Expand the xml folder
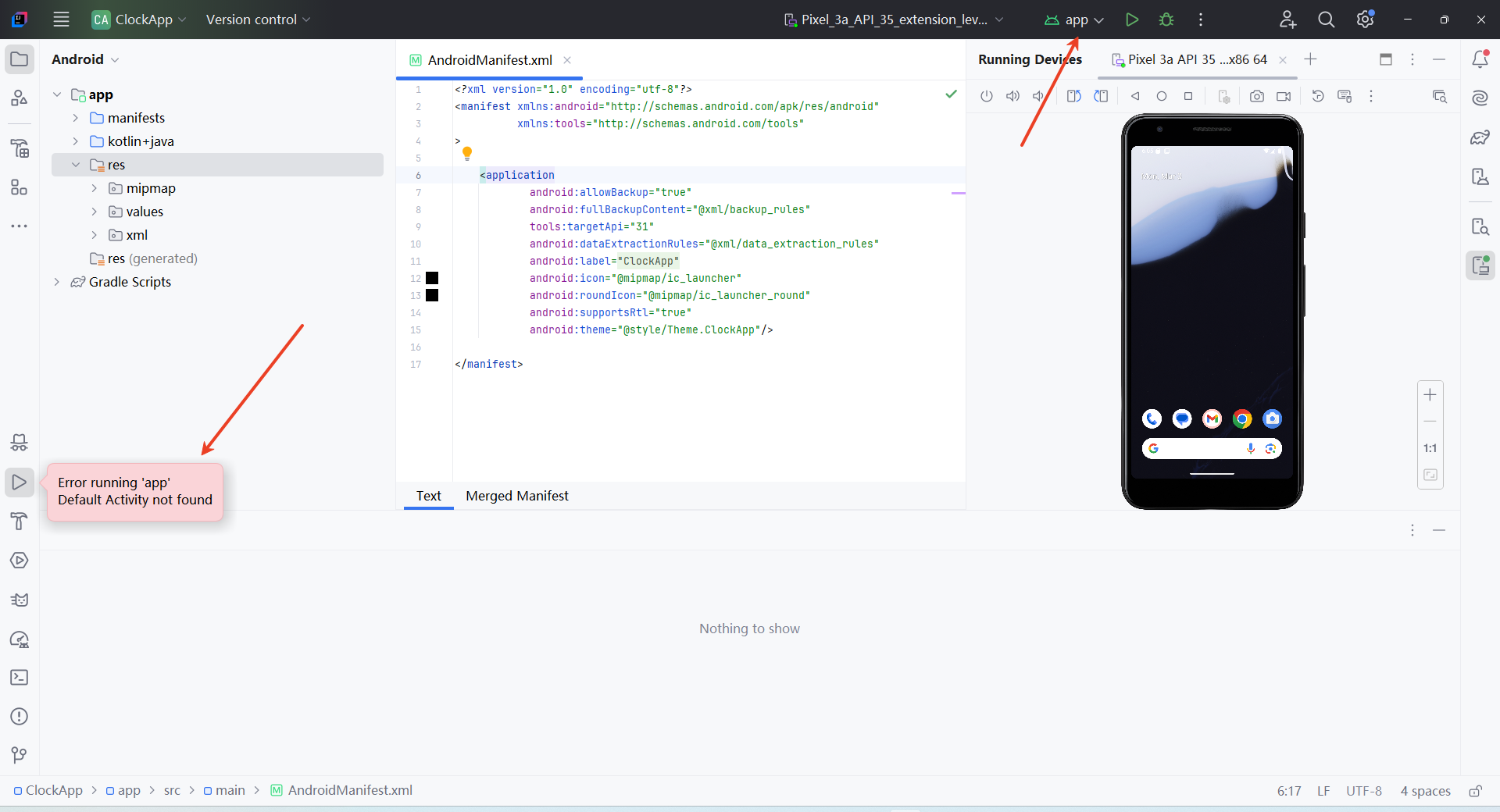The image size is (1500, 812). (x=95, y=235)
